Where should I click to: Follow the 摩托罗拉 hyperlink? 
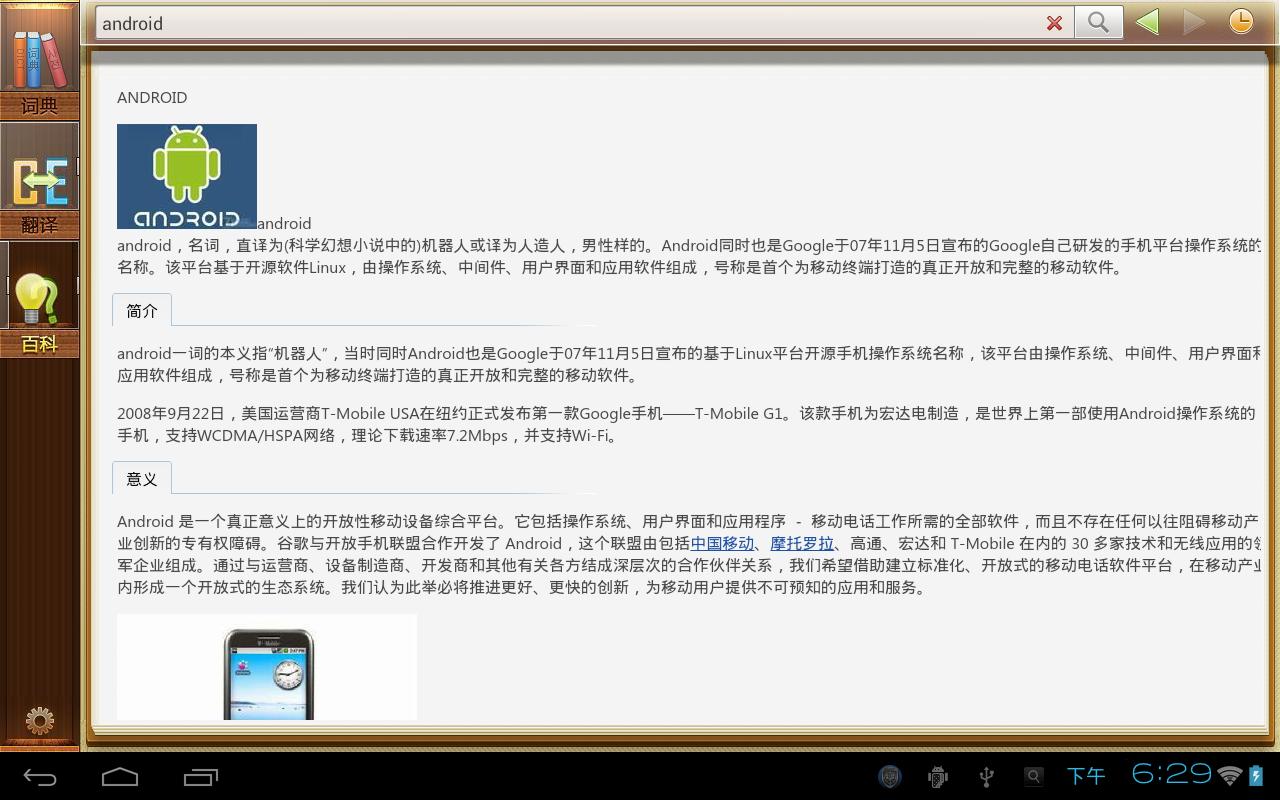point(802,543)
